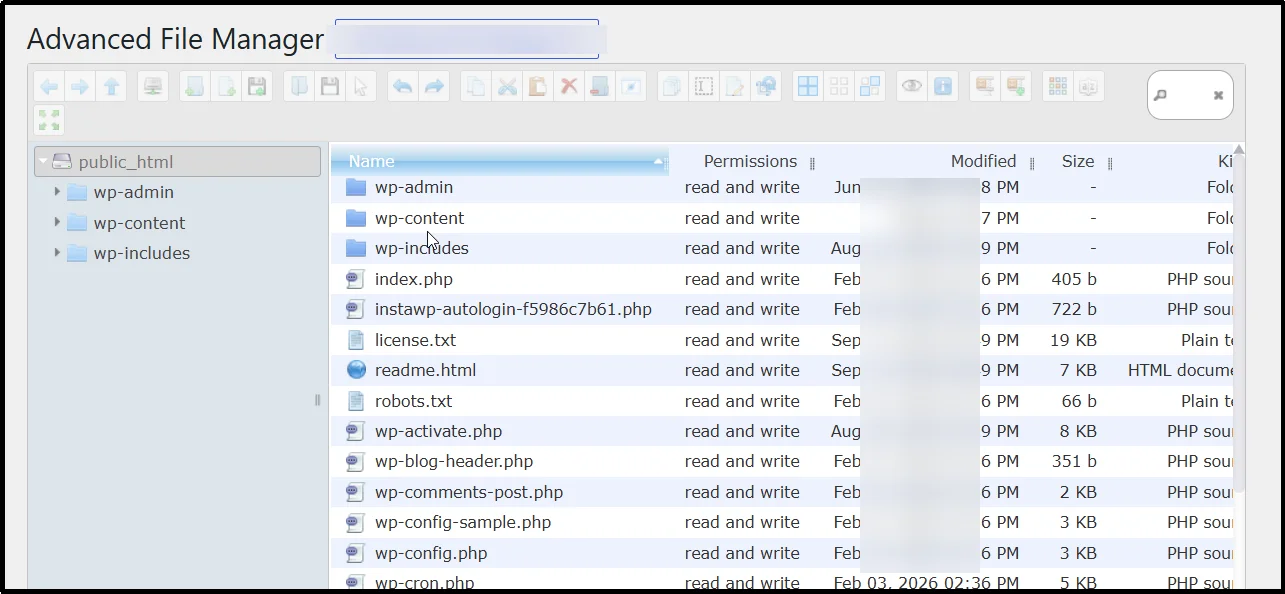Click inside the search text field
1285x594 pixels.
tap(1190, 96)
